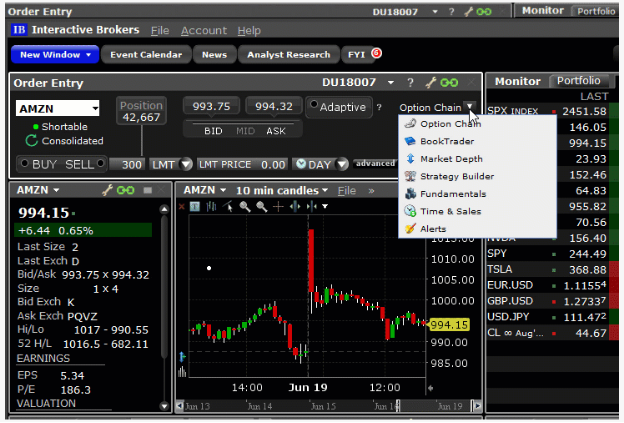624x423 pixels.
Task: Click the Analyst Research button
Action: coord(289,55)
